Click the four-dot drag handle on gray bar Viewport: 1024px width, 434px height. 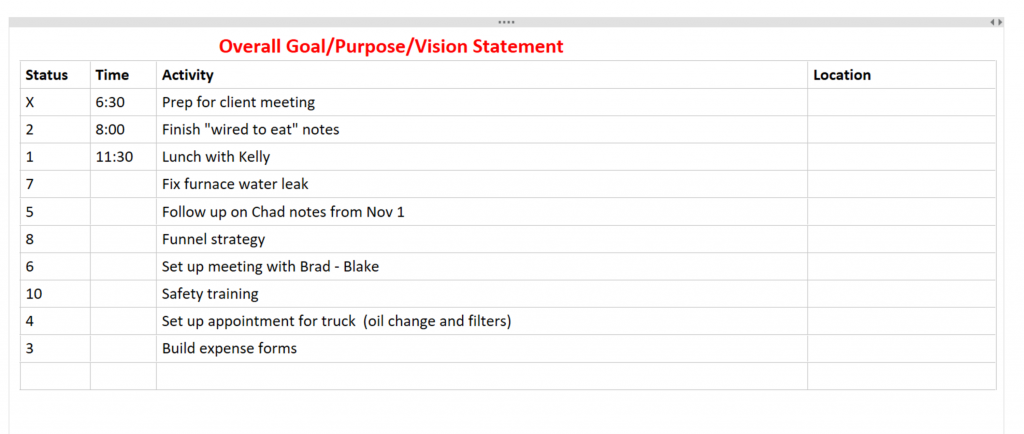506,22
